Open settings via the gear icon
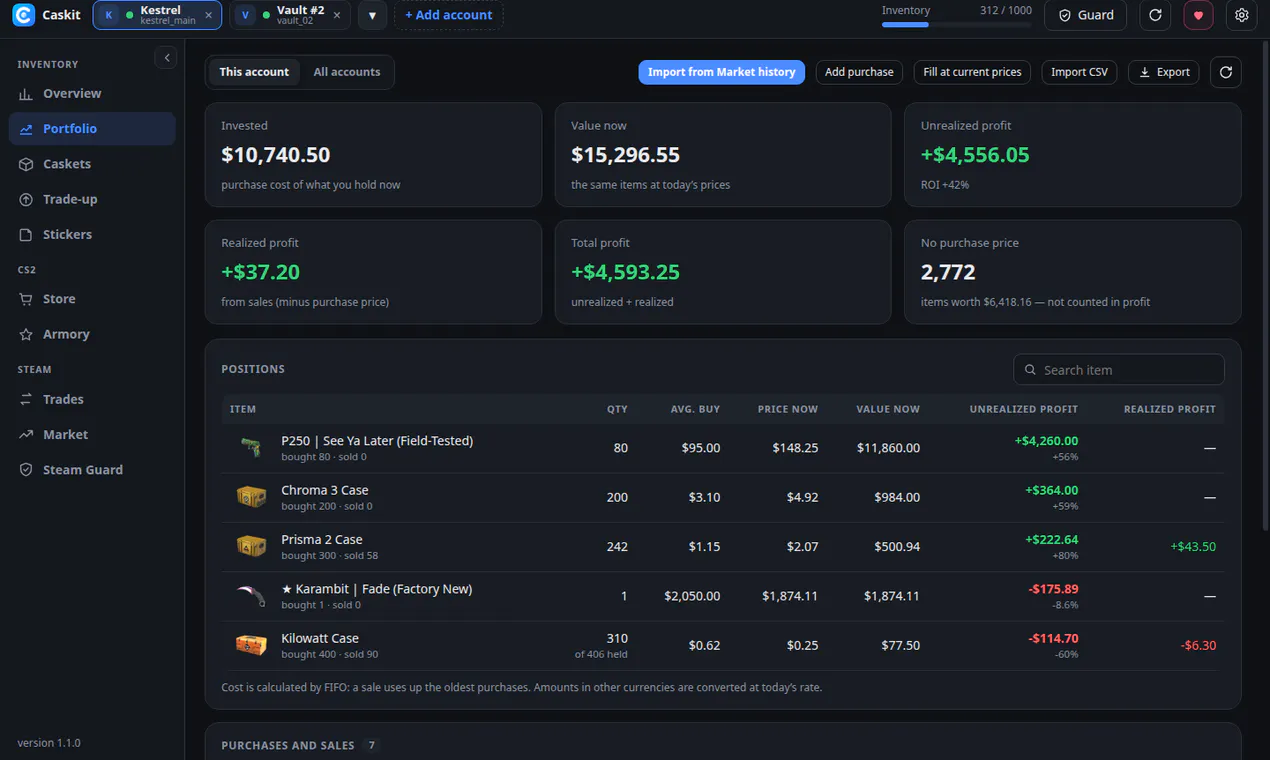The height and width of the screenshot is (760, 1270). point(1241,15)
